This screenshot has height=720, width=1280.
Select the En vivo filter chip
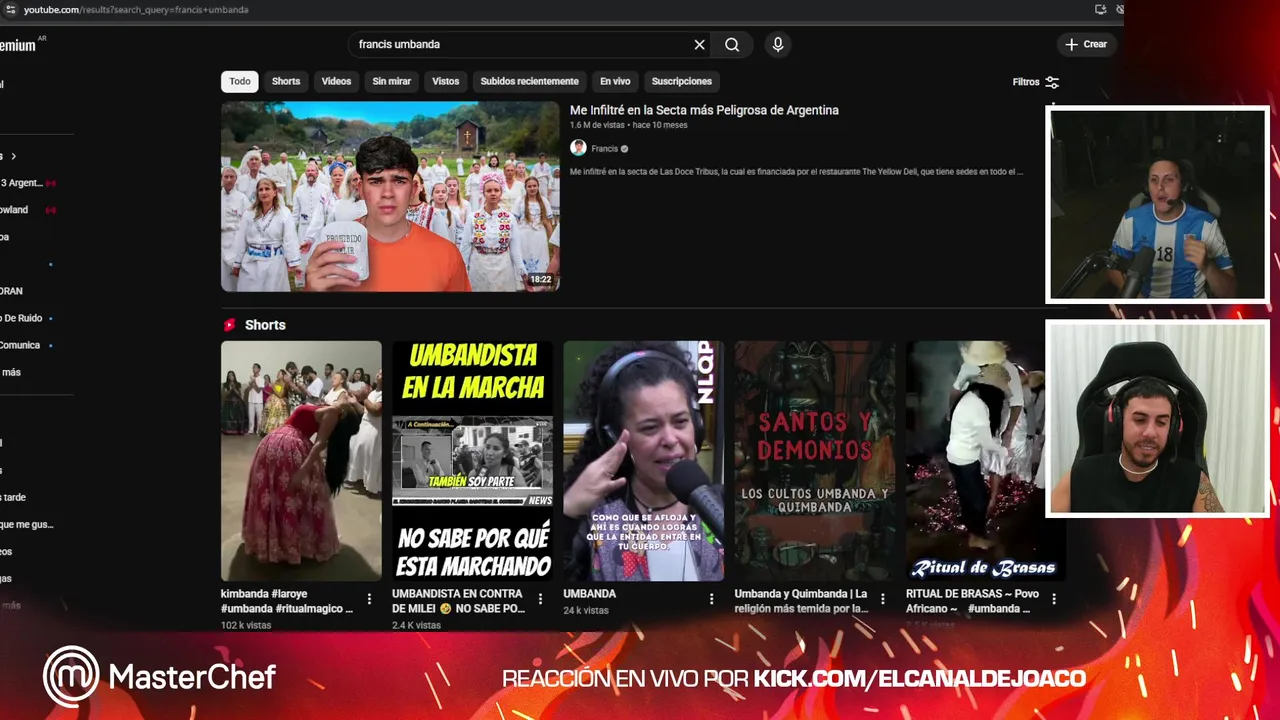[615, 81]
